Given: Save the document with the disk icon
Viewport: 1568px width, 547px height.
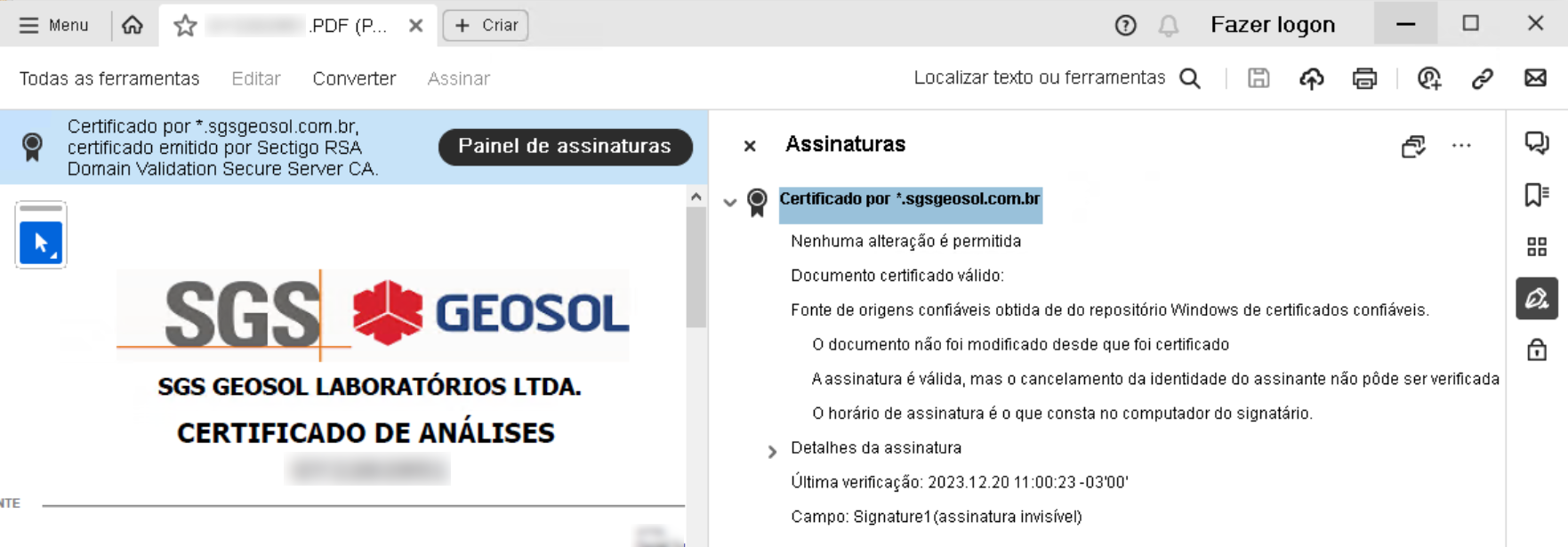Looking at the screenshot, I should pos(1258,78).
